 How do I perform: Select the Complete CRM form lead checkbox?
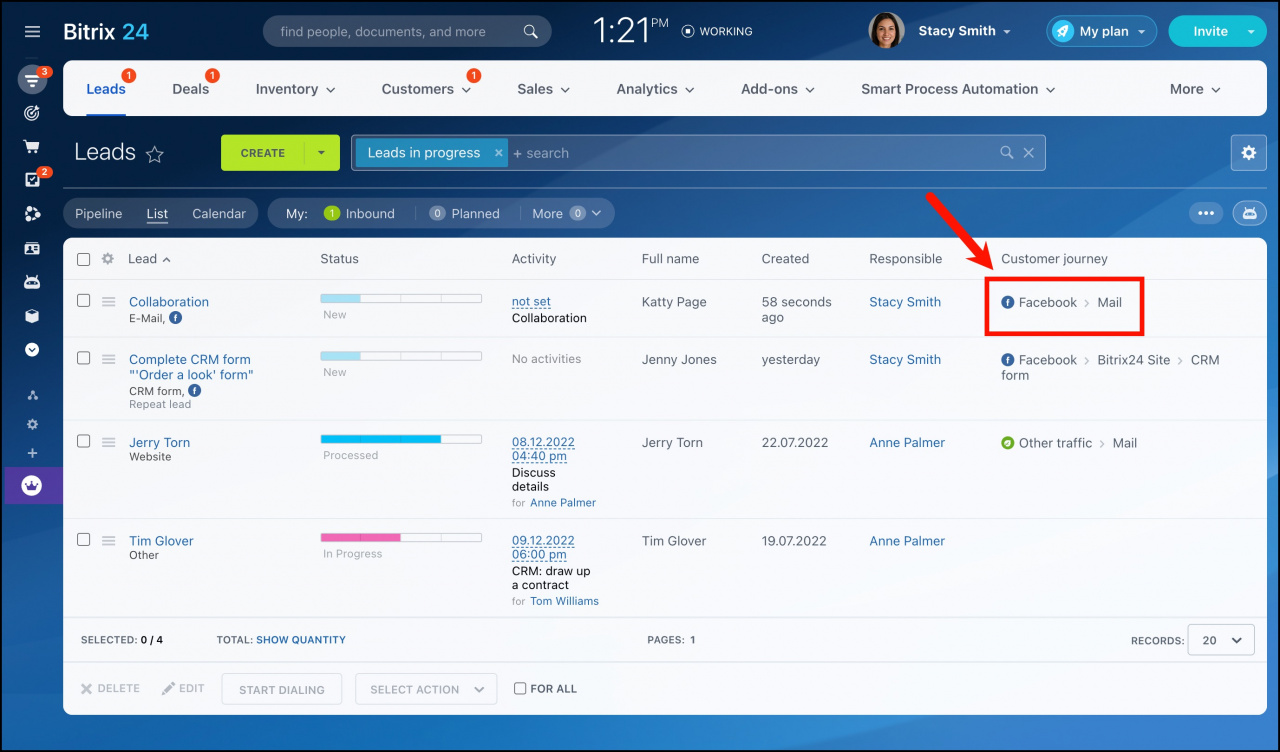[84, 358]
